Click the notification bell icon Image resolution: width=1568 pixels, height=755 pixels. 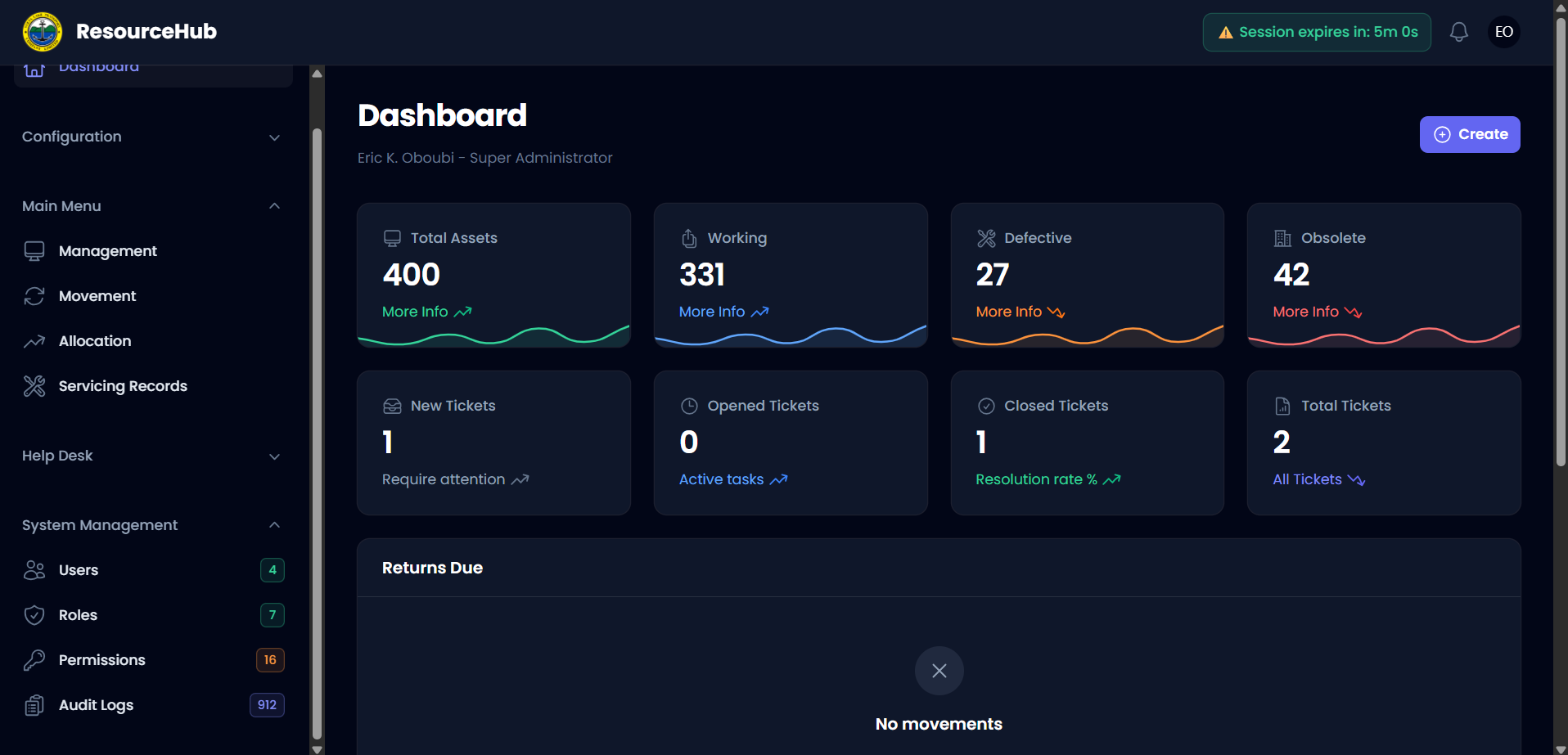[x=1458, y=32]
